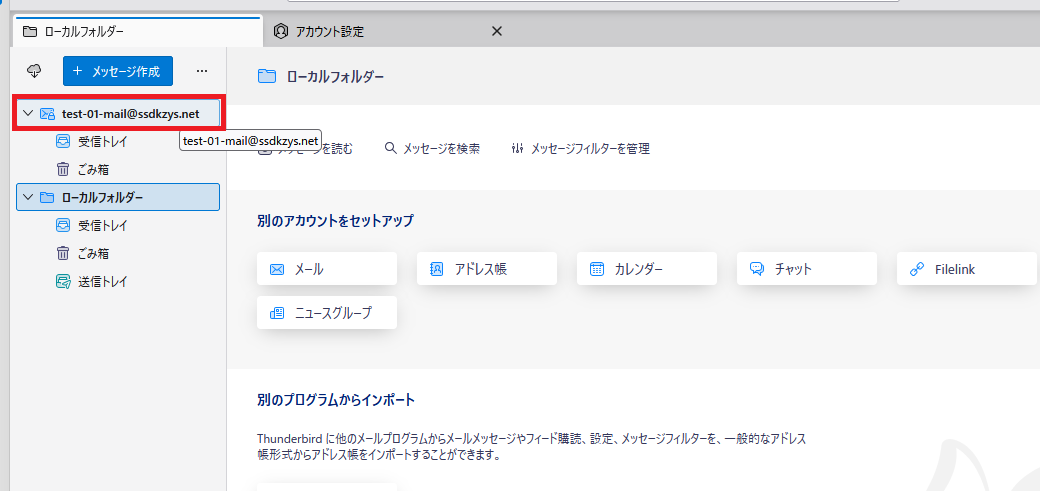The image size is (1040, 491).
Task: Open 受信トレイ under ローカルフォルダー
Action: 102,226
